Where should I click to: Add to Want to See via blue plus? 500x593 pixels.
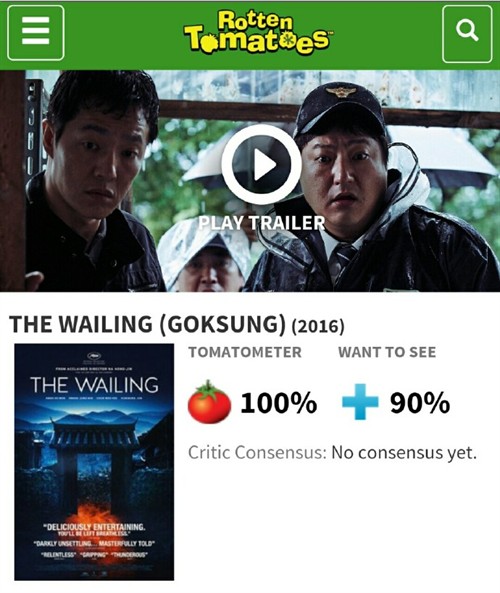(360, 402)
